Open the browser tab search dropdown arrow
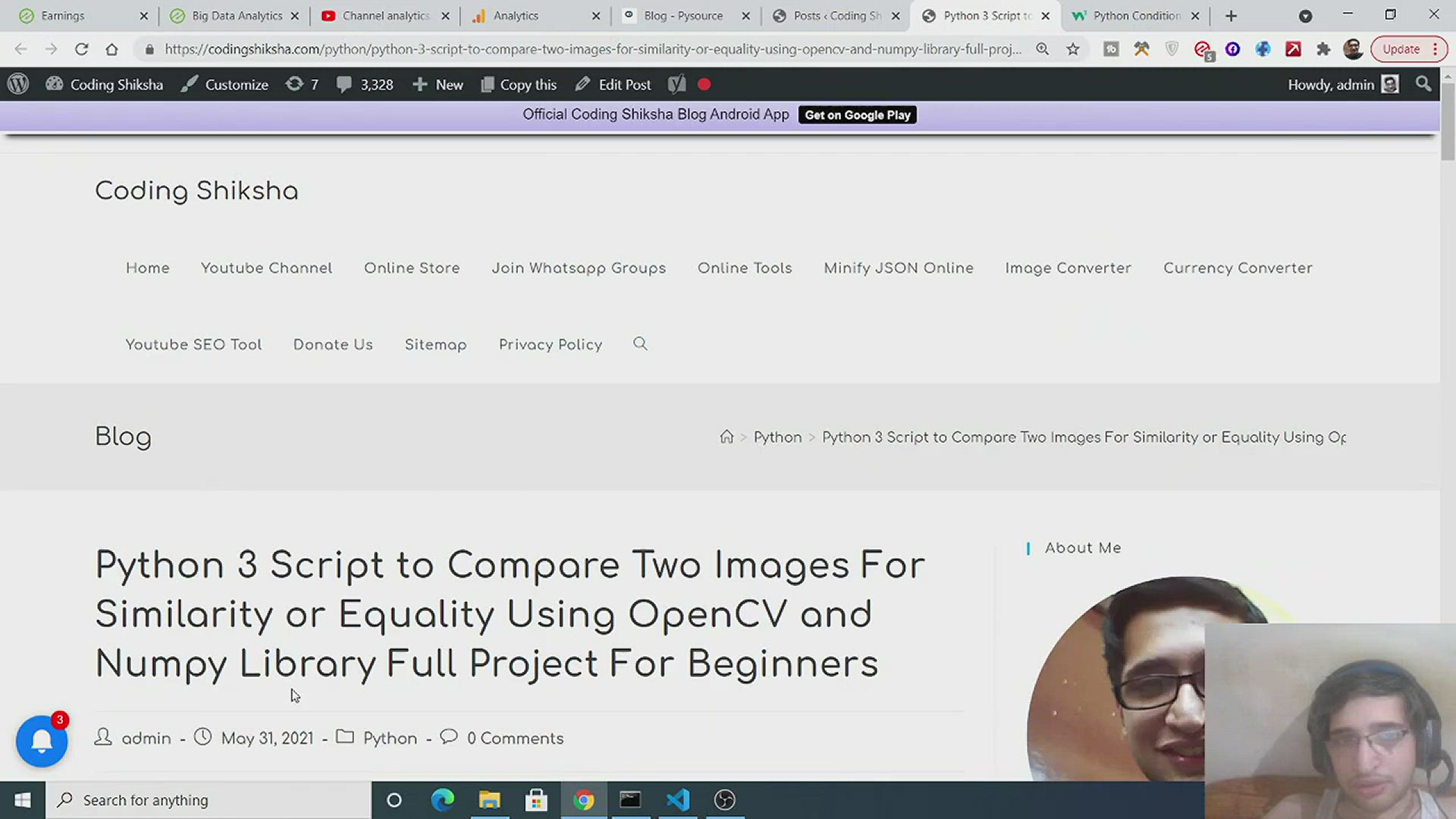 coord(1305,16)
